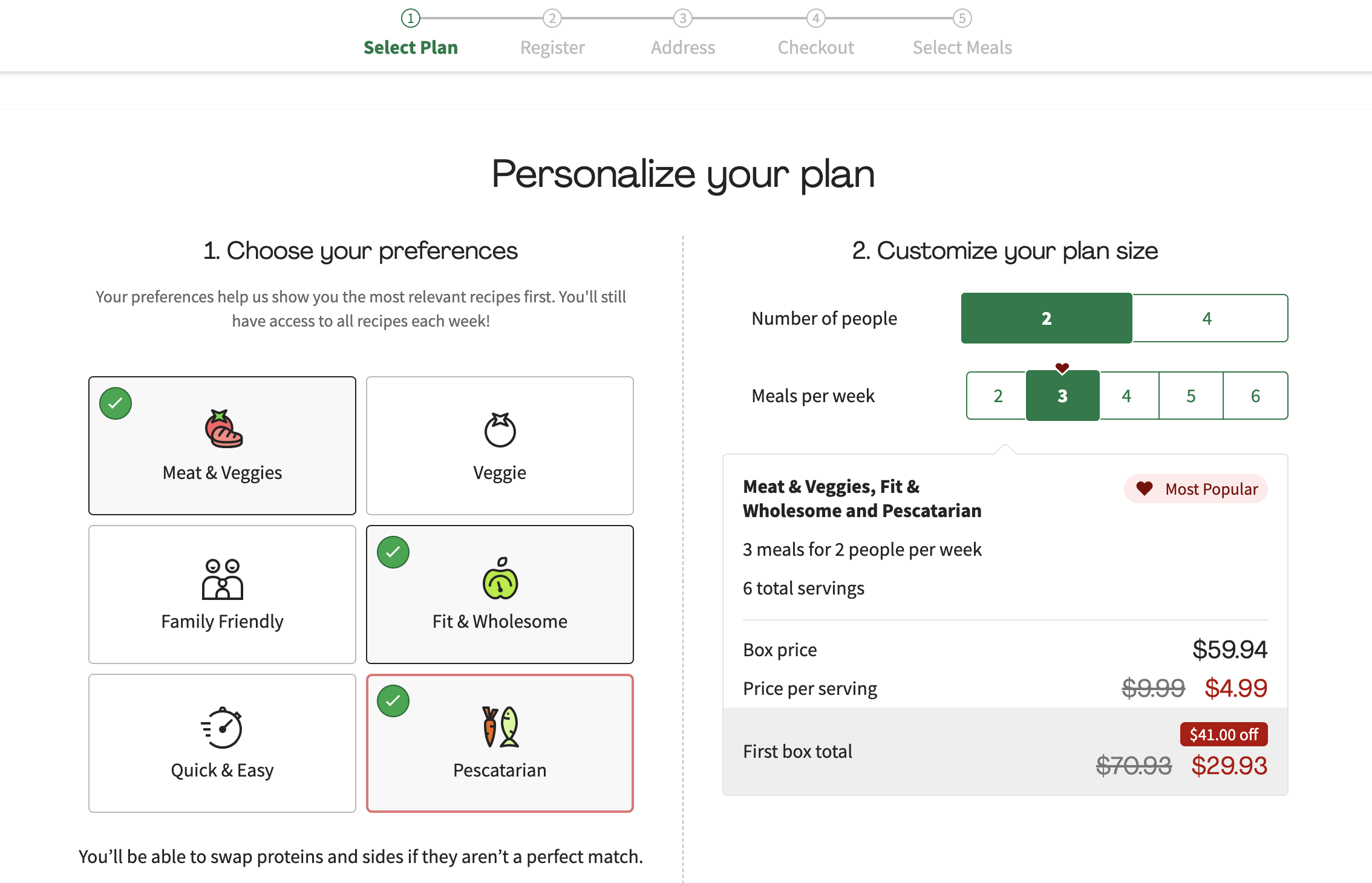
Task: Choose 2 meals per week
Action: click(998, 396)
